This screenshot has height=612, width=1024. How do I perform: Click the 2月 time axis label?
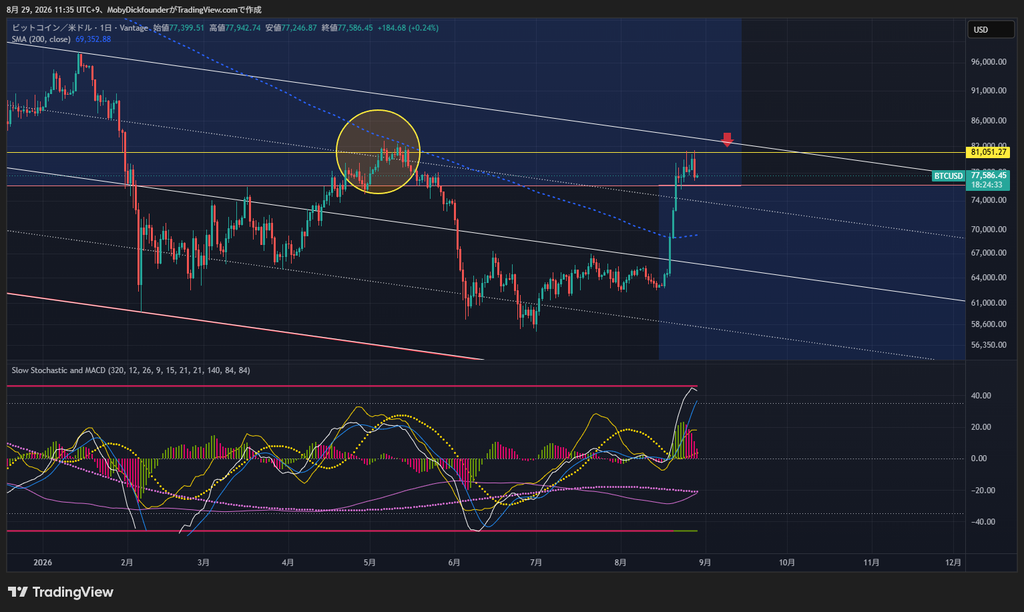127,562
